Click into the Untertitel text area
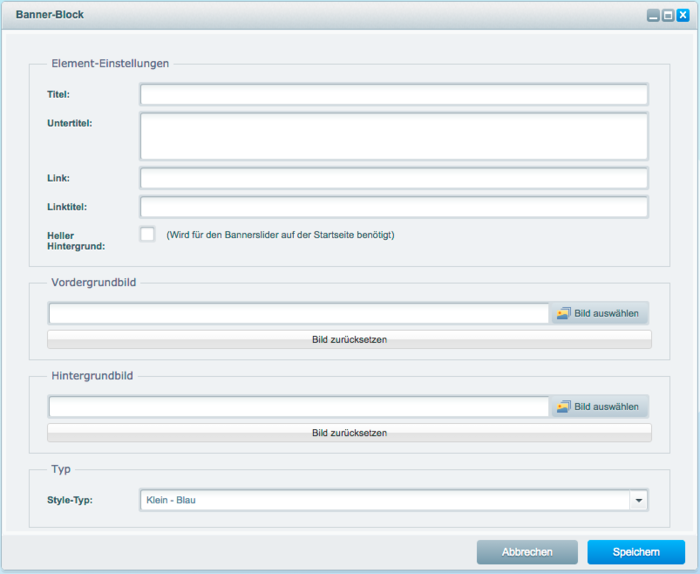Viewport: 700px width, 574px height. point(394,136)
